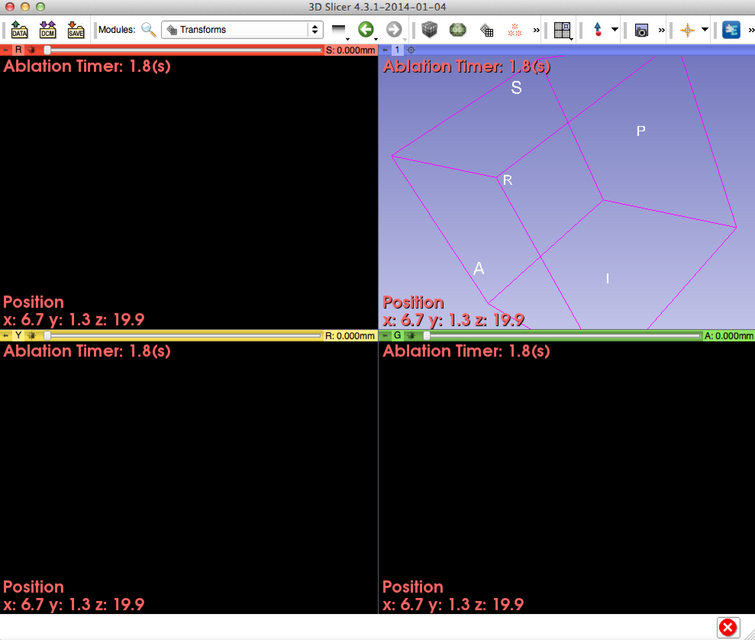Open the Transforms module selector dropdown

click(x=241, y=30)
